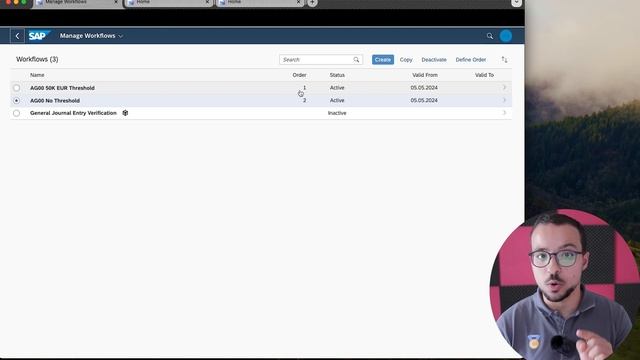Expand the Manage Workflows title dropdown

click(120, 36)
